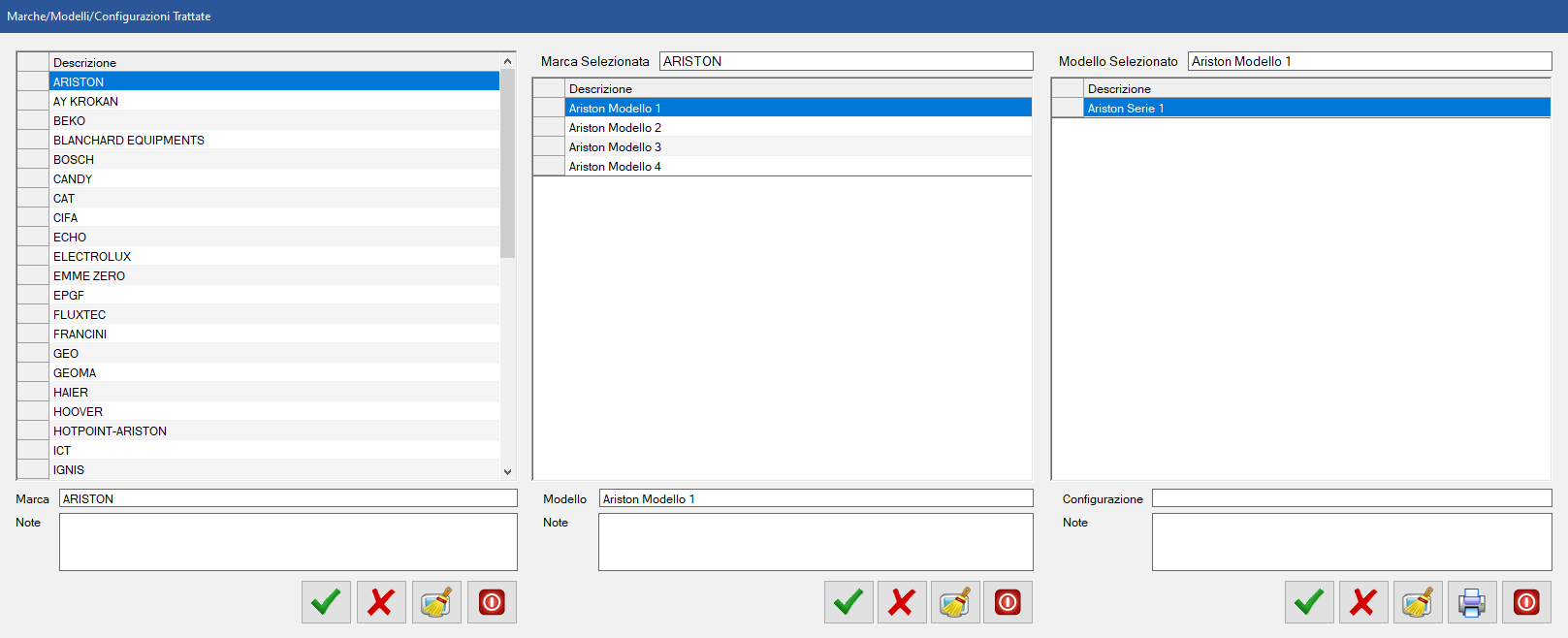Click the red X under Configurazione panel

pos(1363,602)
